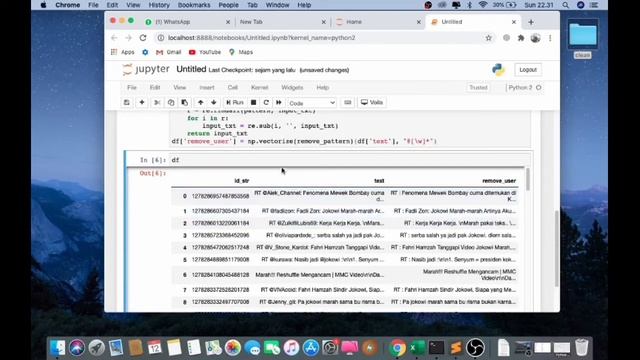Click the remove_user column header

(499, 181)
